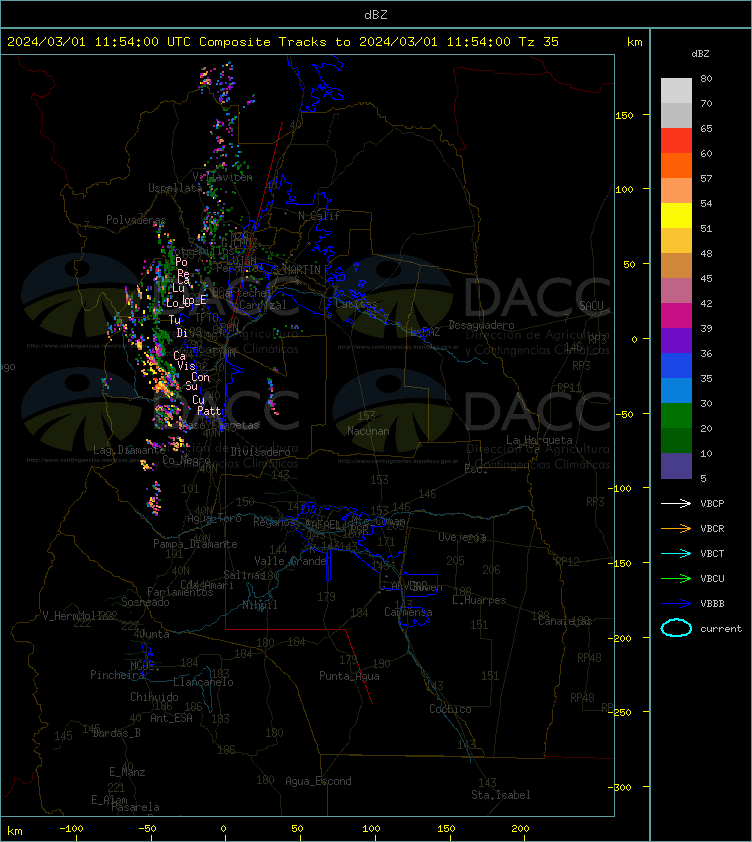Select the red 65 dBZ legend swatch
The image size is (752, 842).
[x=676, y=140]
